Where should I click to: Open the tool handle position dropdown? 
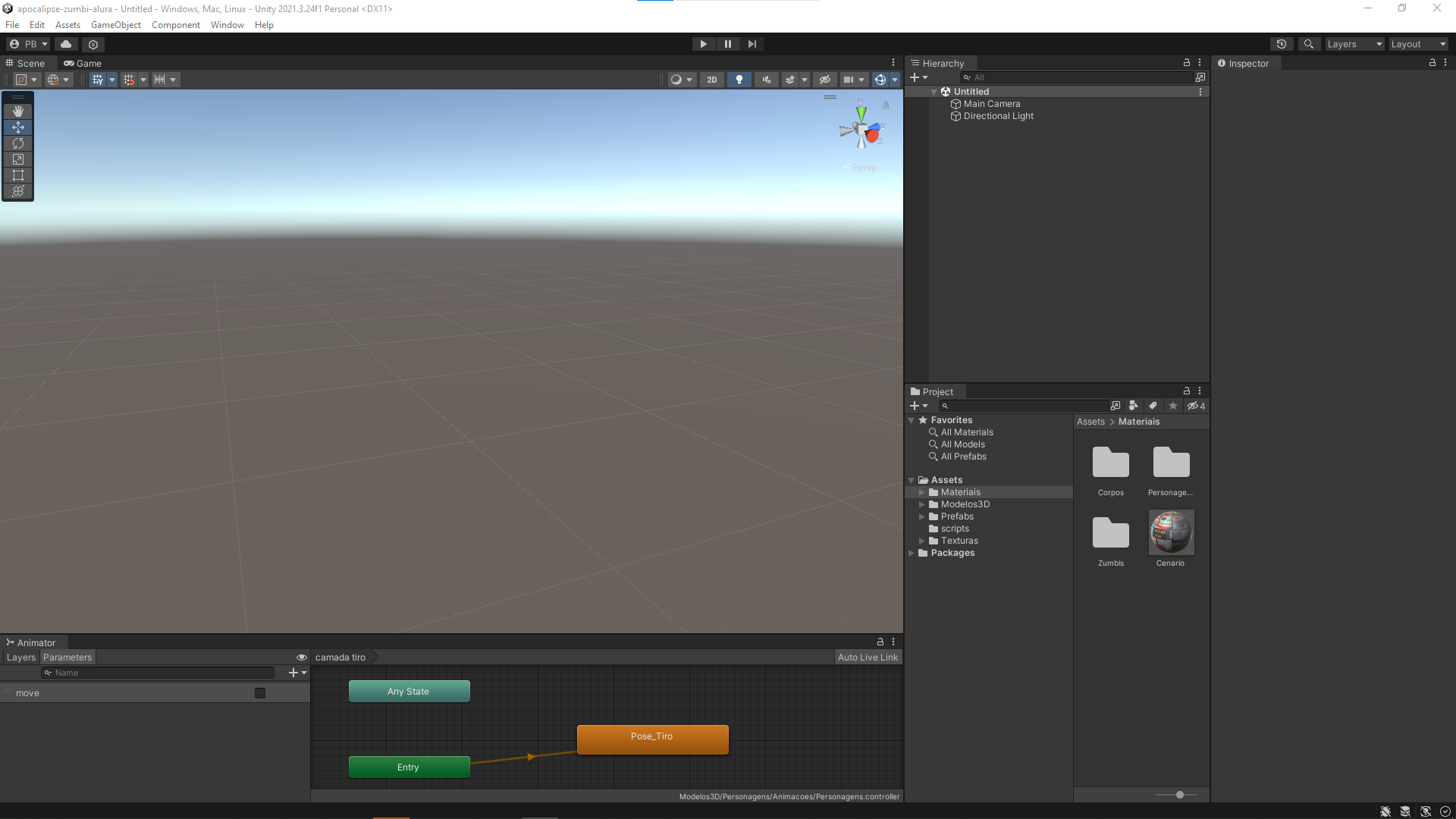27,80
